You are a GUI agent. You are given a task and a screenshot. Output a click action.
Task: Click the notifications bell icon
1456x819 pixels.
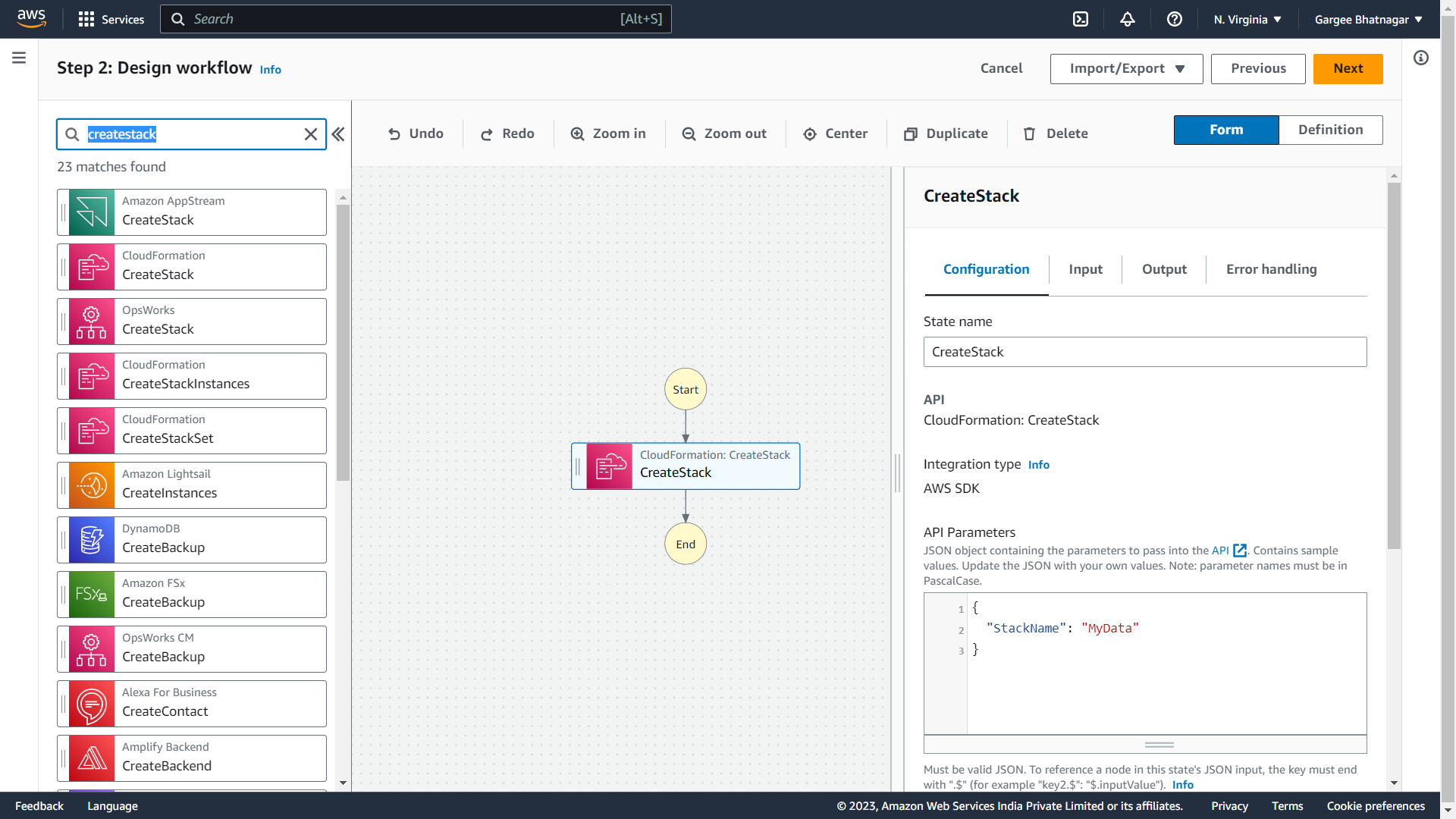tap(1128, 20)
